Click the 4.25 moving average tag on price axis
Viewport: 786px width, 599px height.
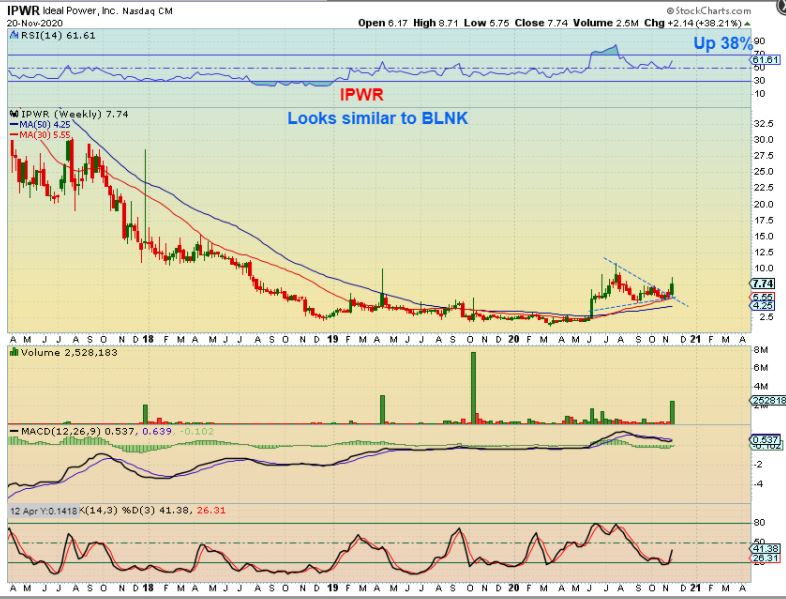tap(763, 305)
